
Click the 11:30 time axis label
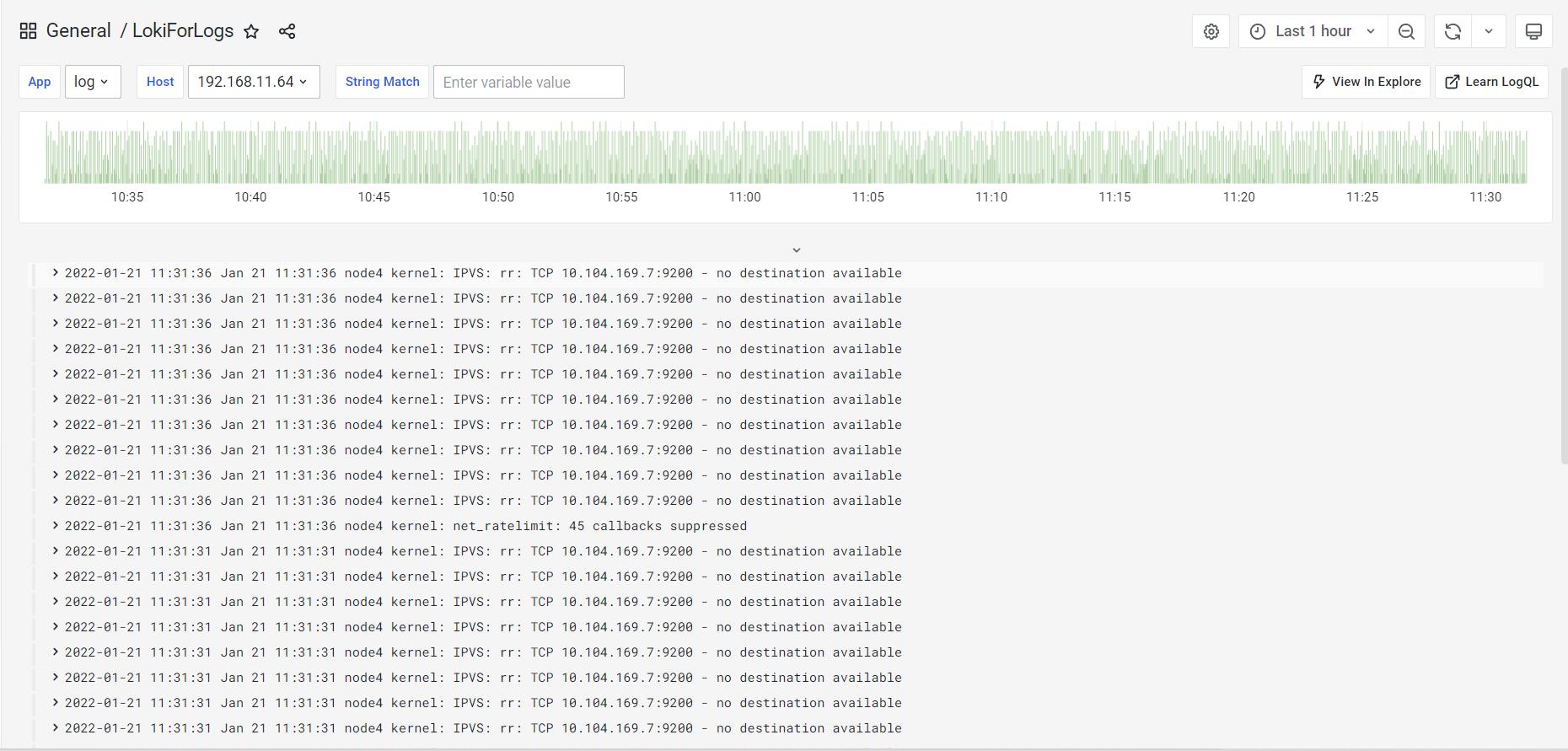tap(1485, 197)
